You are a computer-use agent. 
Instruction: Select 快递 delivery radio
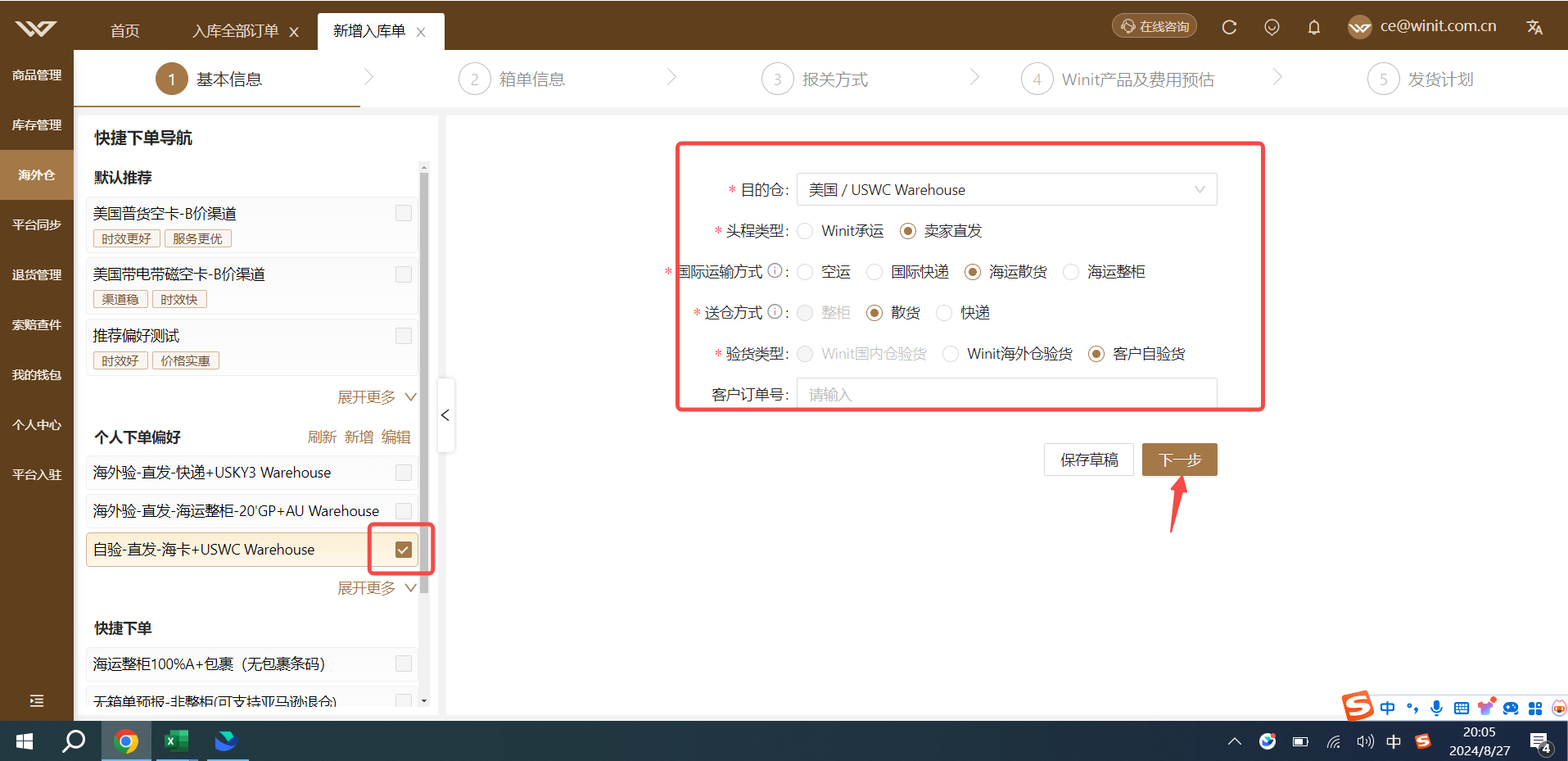click(944, 313)
